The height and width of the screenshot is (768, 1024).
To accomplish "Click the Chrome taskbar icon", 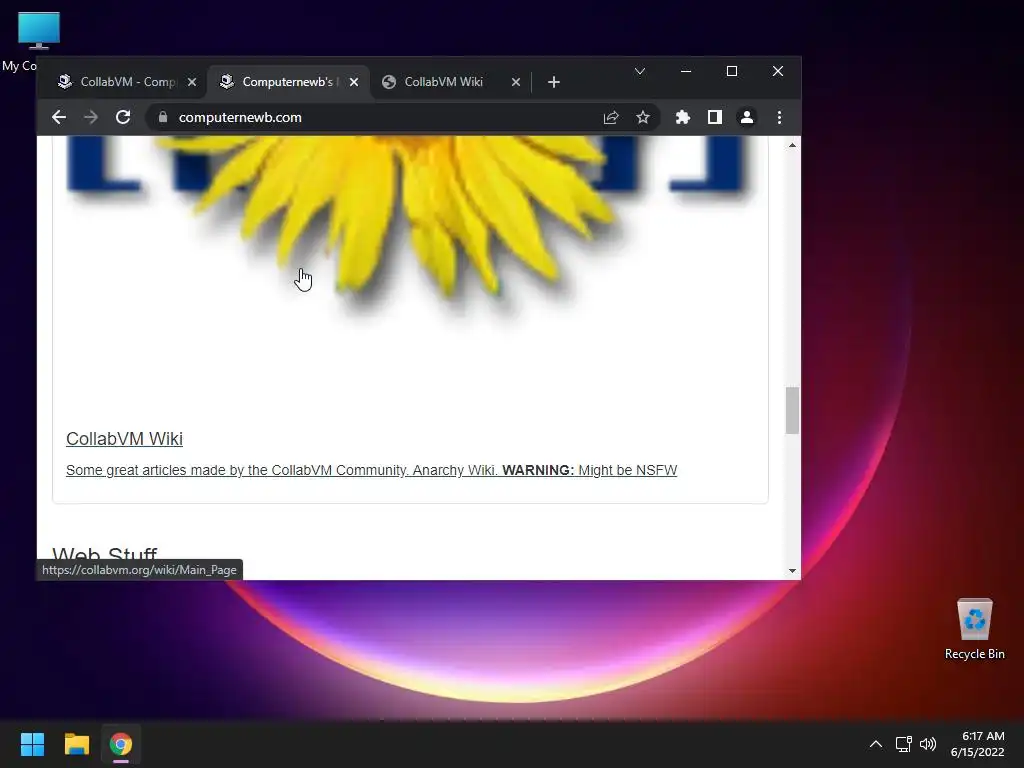I will pyautogui.click(x=121, y=744).
